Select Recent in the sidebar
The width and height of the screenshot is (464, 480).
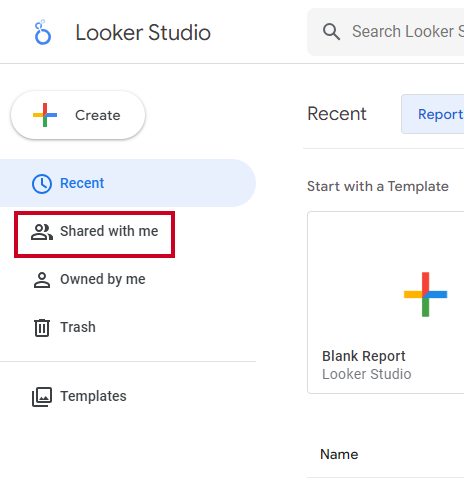click(x=128, y=183)
